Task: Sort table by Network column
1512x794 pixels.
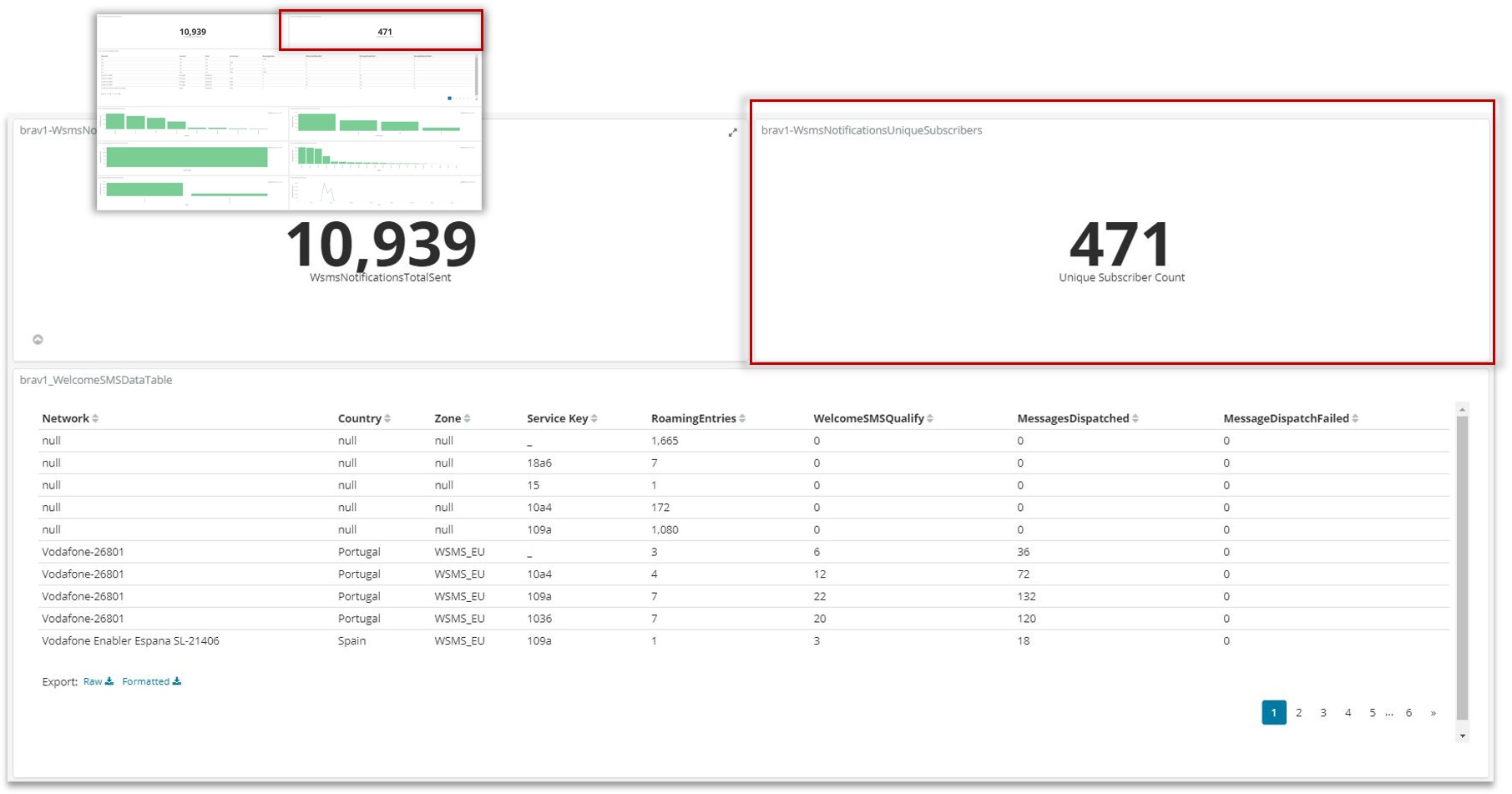Action: pyautogui.click(x=95, y=419)
